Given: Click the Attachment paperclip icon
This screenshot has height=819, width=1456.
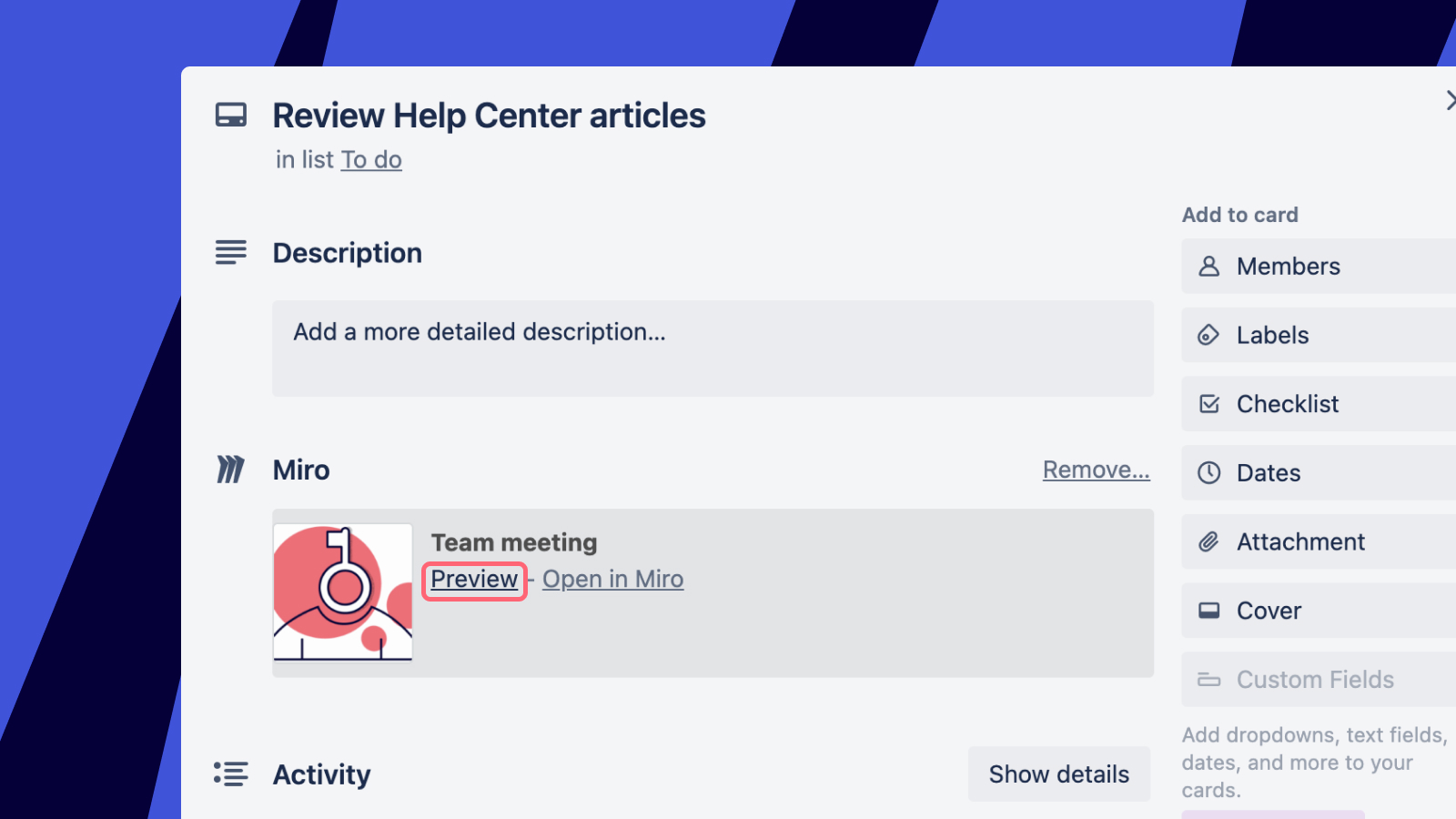Looking at the screenshot, I should coord(1208,541).
